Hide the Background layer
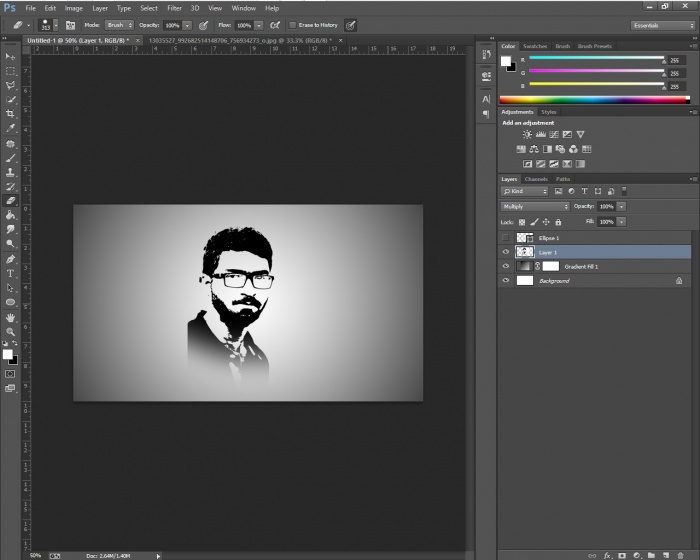This screenshot has height=560, width=700. pos(506,281)
